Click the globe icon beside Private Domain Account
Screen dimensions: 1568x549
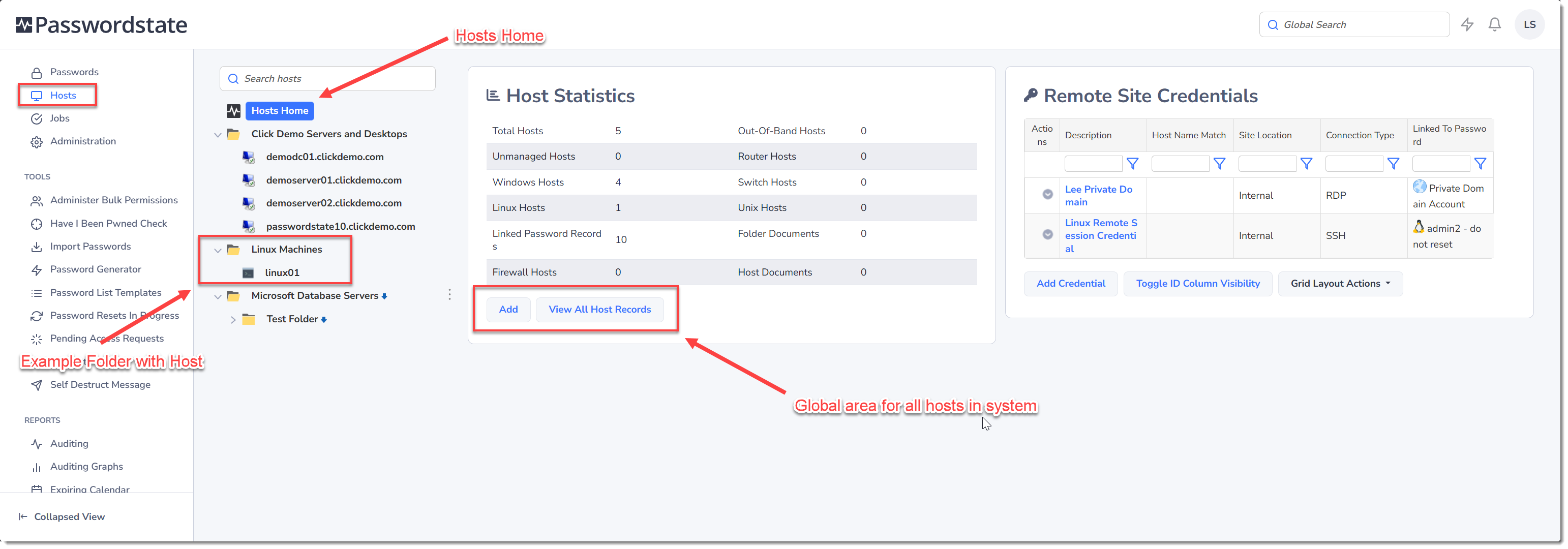1420,187
